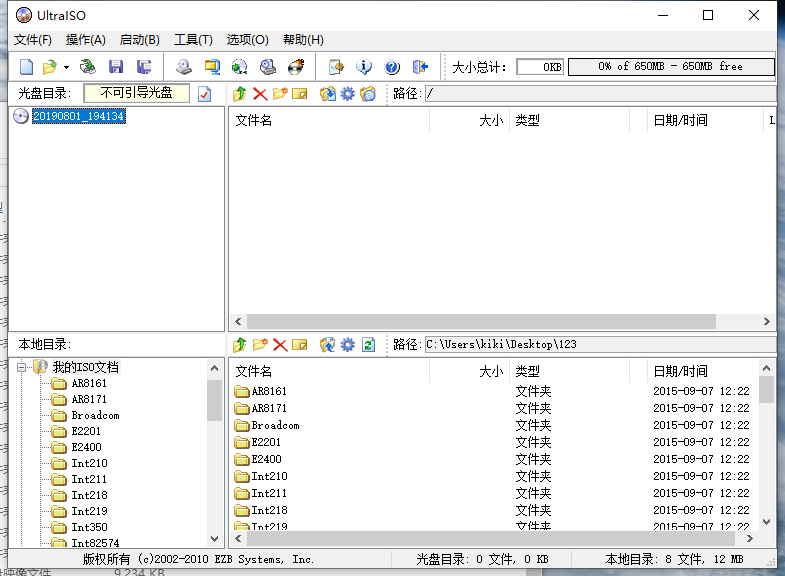Screen dimensions: 785x576
Task: Click the go-up-folder icon in local toolbar
Action: point(240,344)
